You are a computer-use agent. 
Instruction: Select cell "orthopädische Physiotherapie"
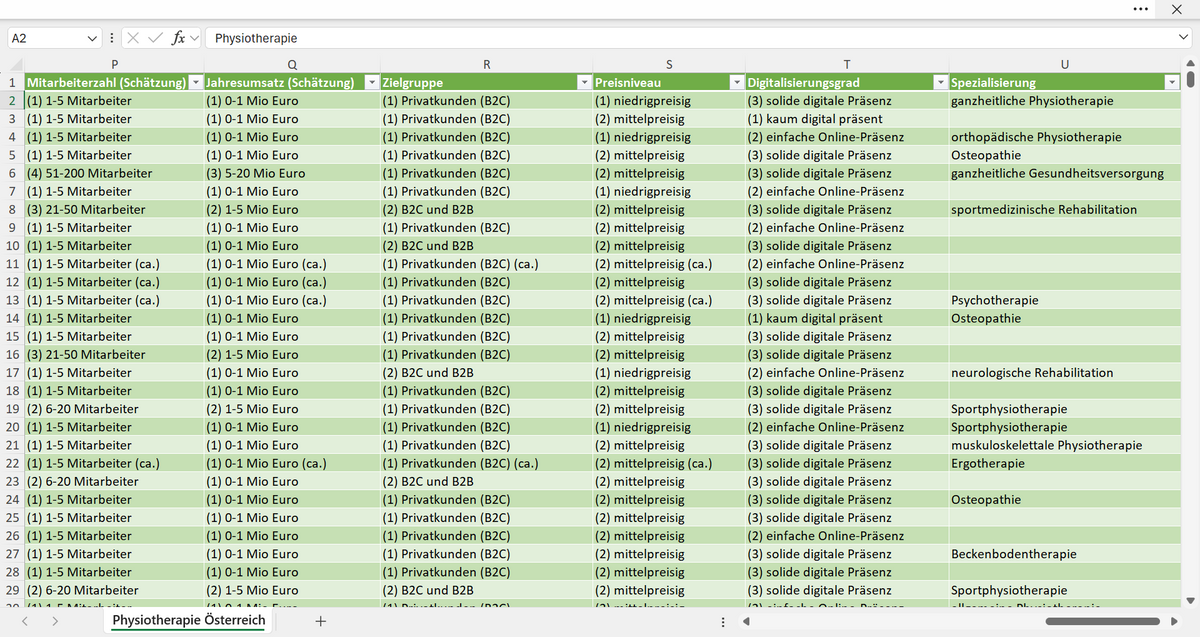1064,137
